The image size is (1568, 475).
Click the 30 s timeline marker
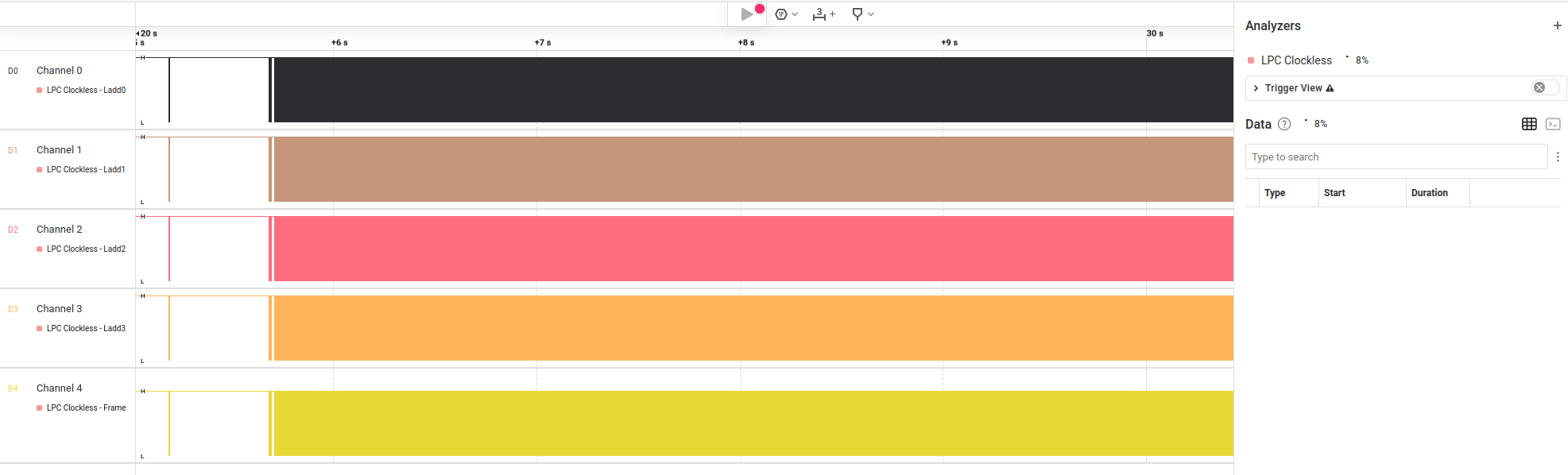pos(1155,33)
